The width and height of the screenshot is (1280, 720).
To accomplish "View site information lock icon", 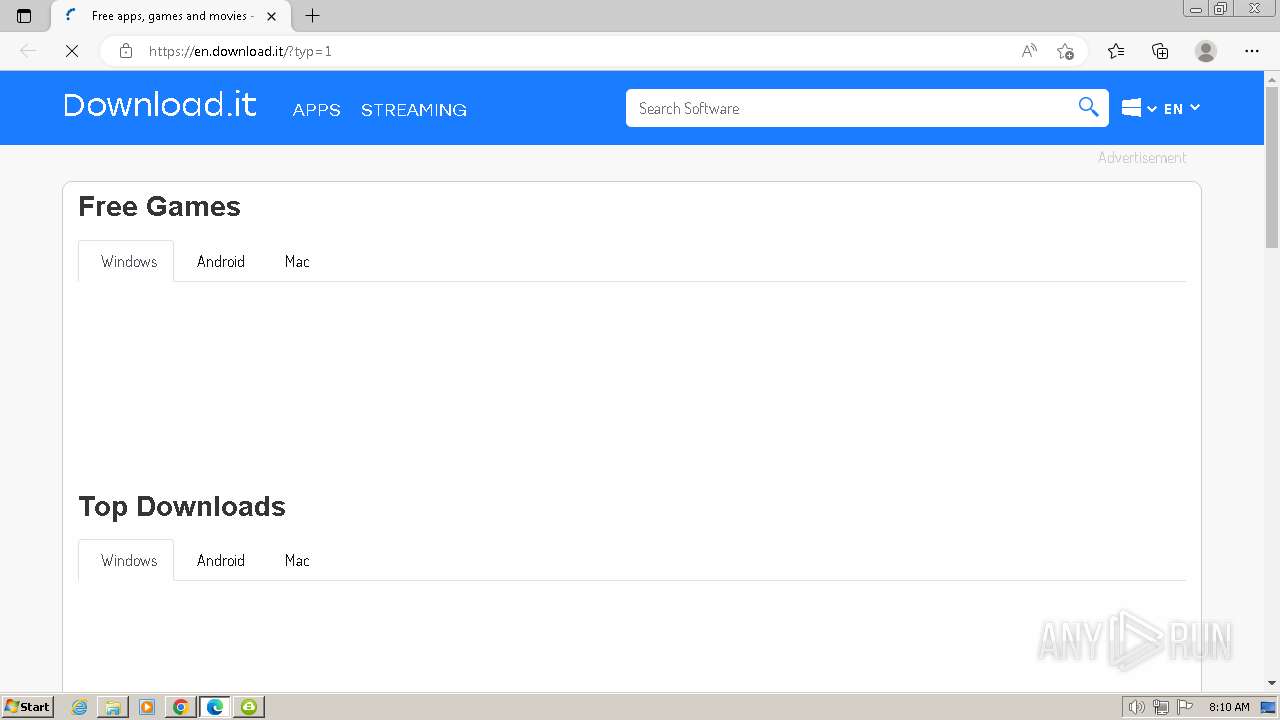I will [126, 51].
